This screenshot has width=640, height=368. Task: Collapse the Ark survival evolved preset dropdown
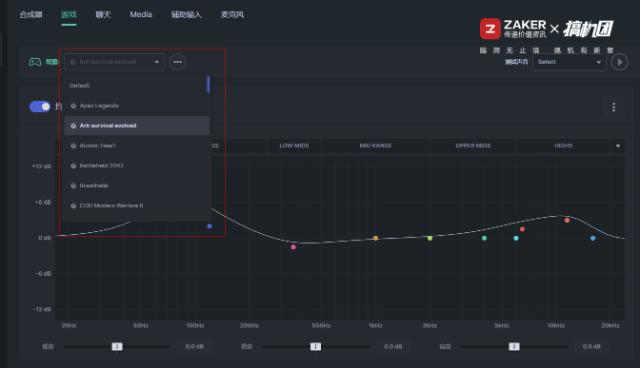click(x=114, y=62)
